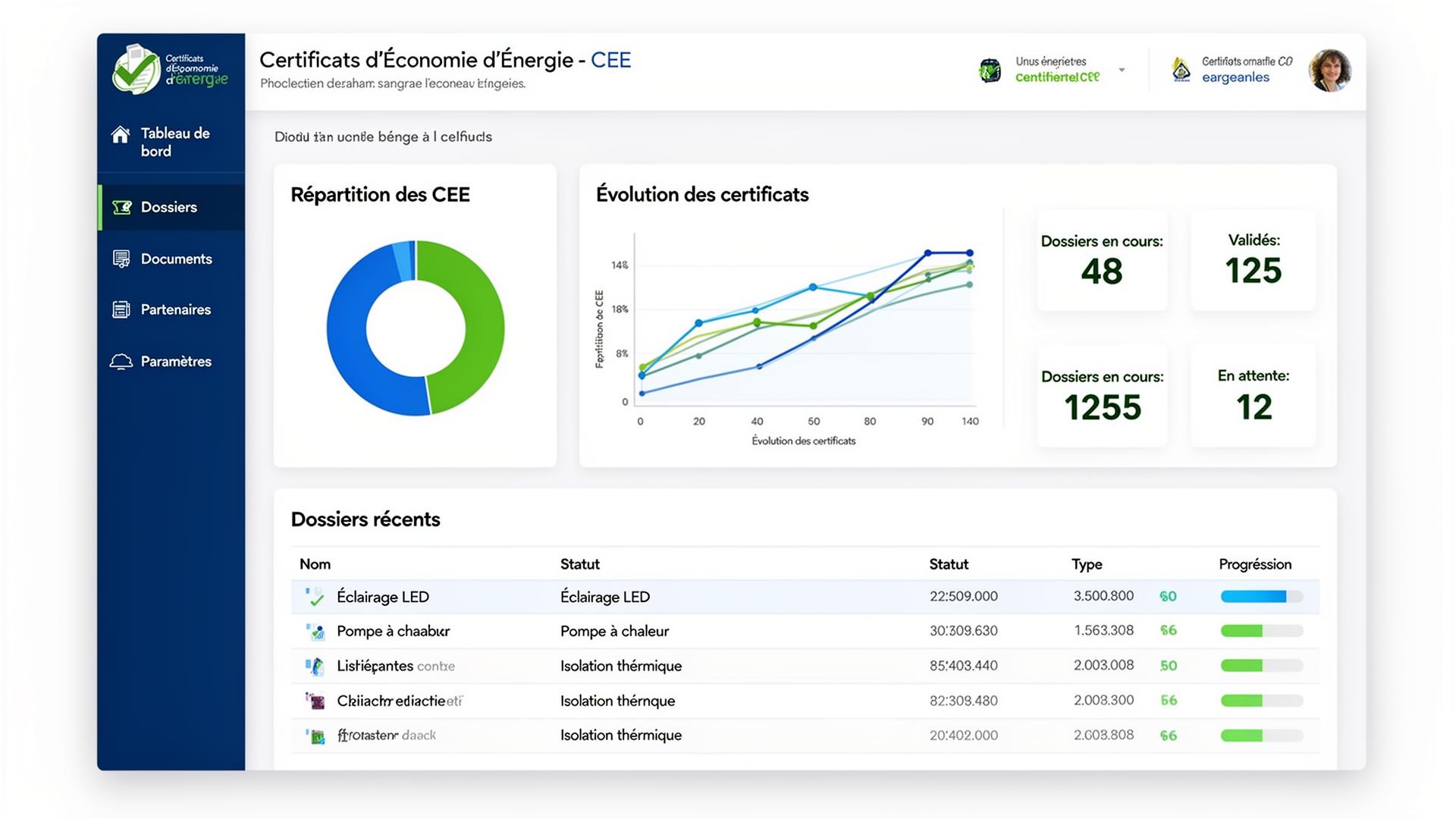
Task: Select the Partenaires sidebar icon
Action: [121, 309]
